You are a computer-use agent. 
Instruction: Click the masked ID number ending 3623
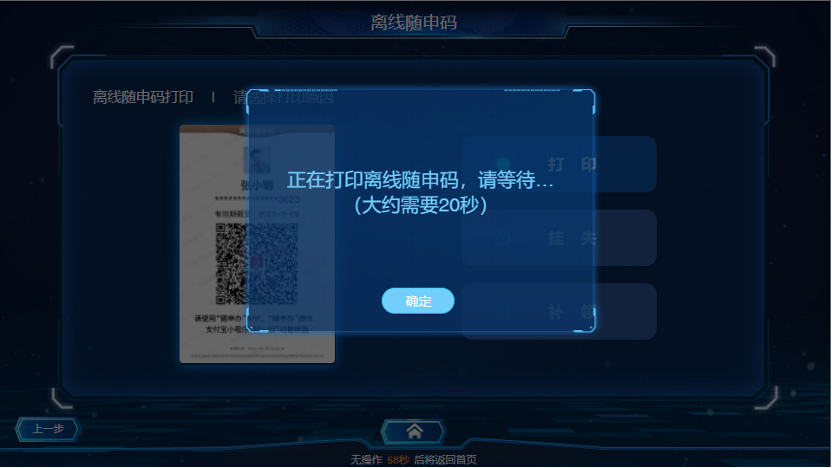coord(257,200)
